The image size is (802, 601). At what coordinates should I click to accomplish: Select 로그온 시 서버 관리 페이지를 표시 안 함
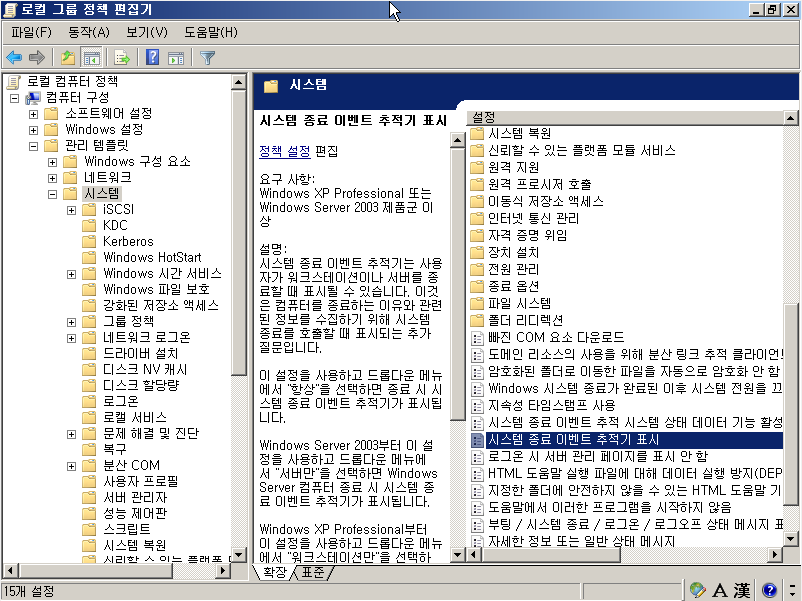click(x=598, y=456)
